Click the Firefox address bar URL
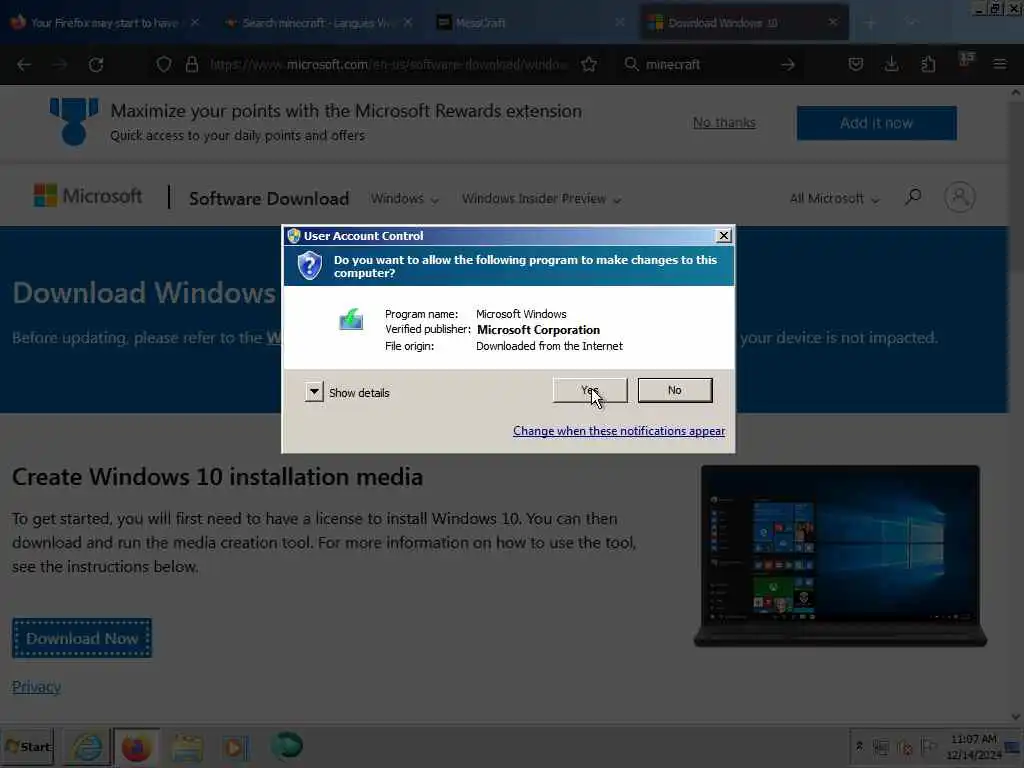The image size is (1024, 768). click(389, 65)
